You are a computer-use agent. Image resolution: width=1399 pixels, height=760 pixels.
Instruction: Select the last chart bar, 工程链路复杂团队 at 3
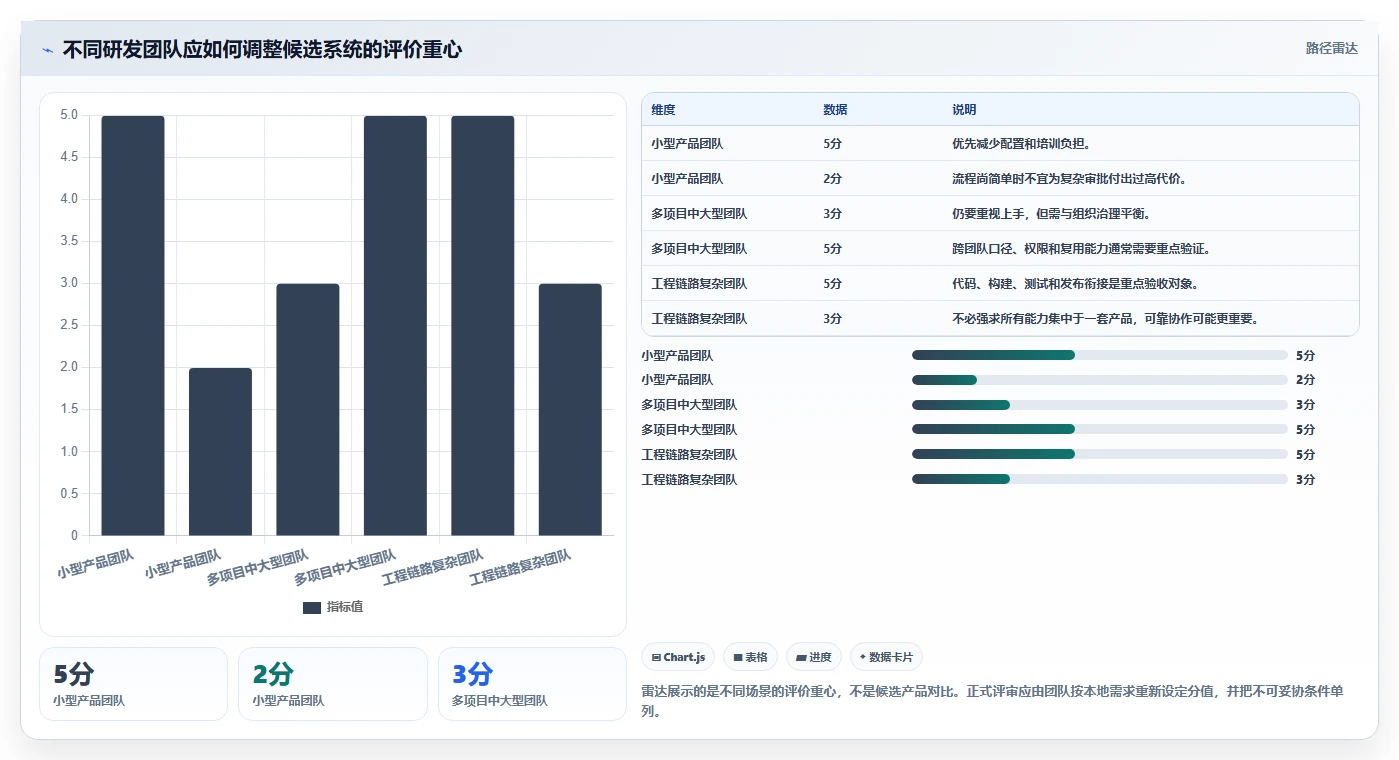click(570, 409)
